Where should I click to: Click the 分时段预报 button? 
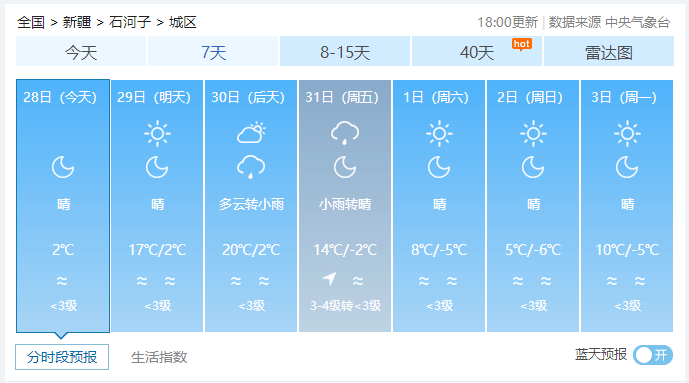click(x=62, y=357)
